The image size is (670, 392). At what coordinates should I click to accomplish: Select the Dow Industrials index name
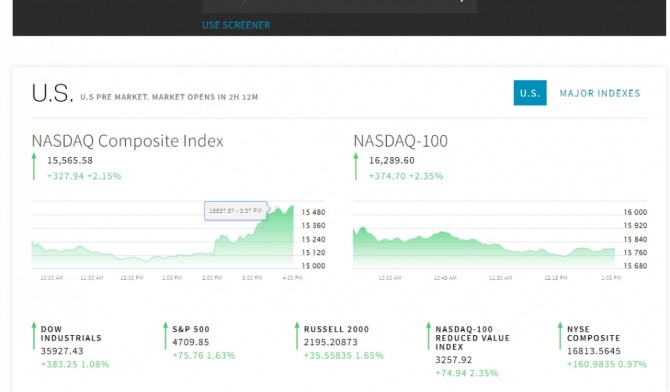click(71, 333)
